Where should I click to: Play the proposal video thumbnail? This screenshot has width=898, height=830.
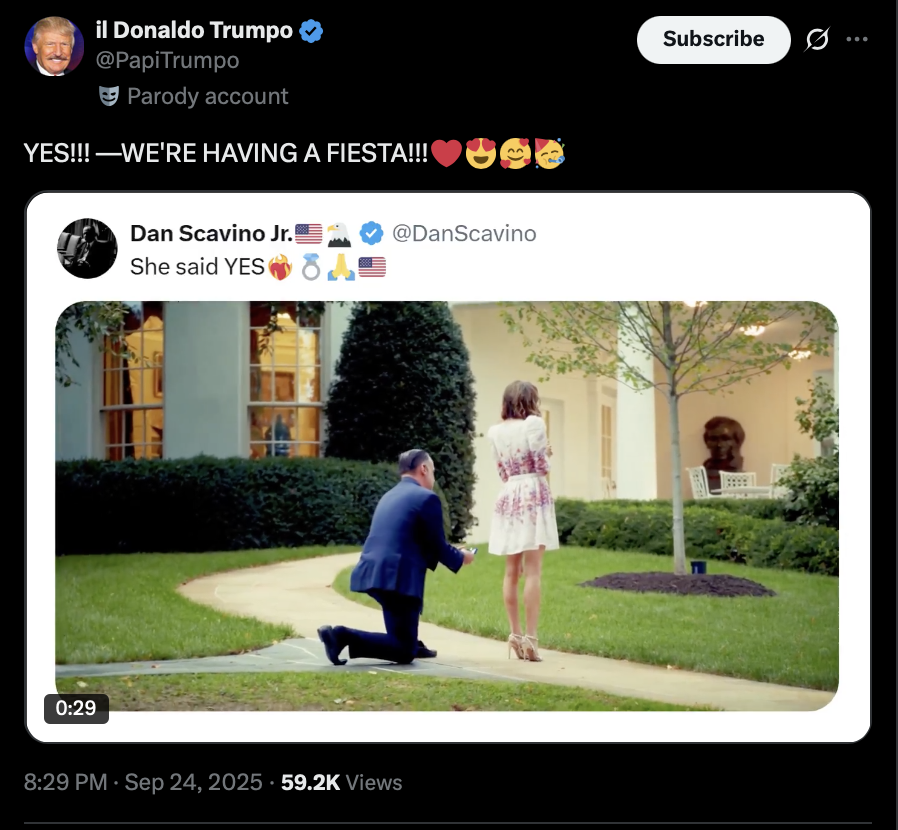pos(447,506)
